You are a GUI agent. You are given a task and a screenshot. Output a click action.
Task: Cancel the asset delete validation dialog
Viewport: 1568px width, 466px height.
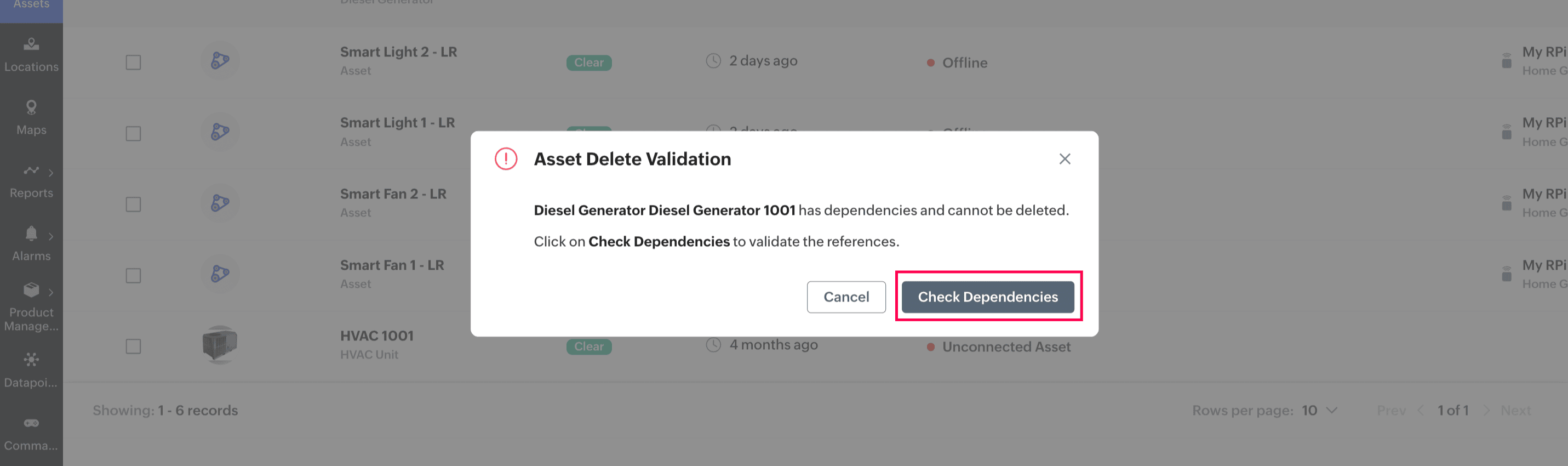tap(845, 297)
